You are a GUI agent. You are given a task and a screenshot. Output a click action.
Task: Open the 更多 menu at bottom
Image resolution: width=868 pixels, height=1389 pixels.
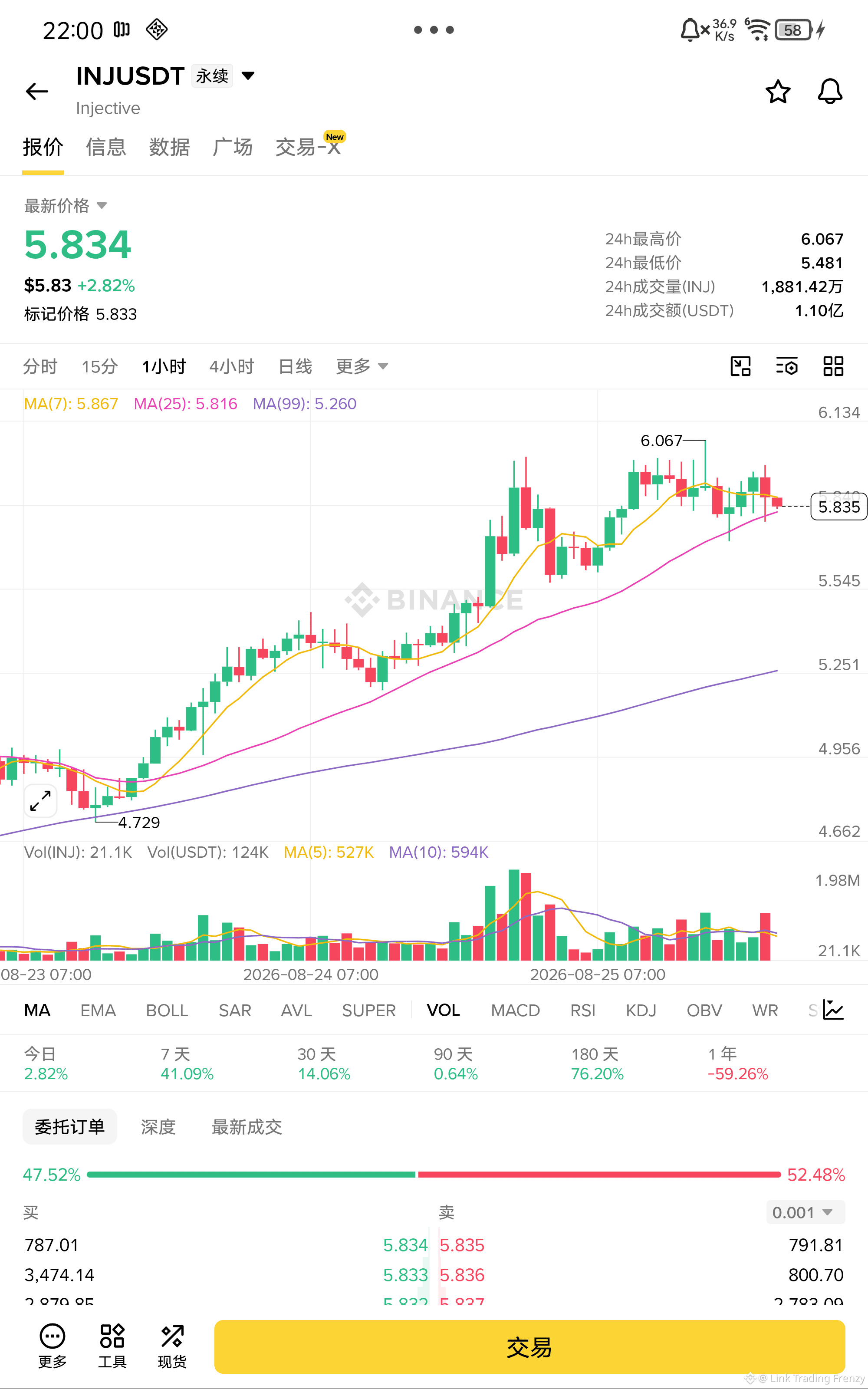[52, 1346]
